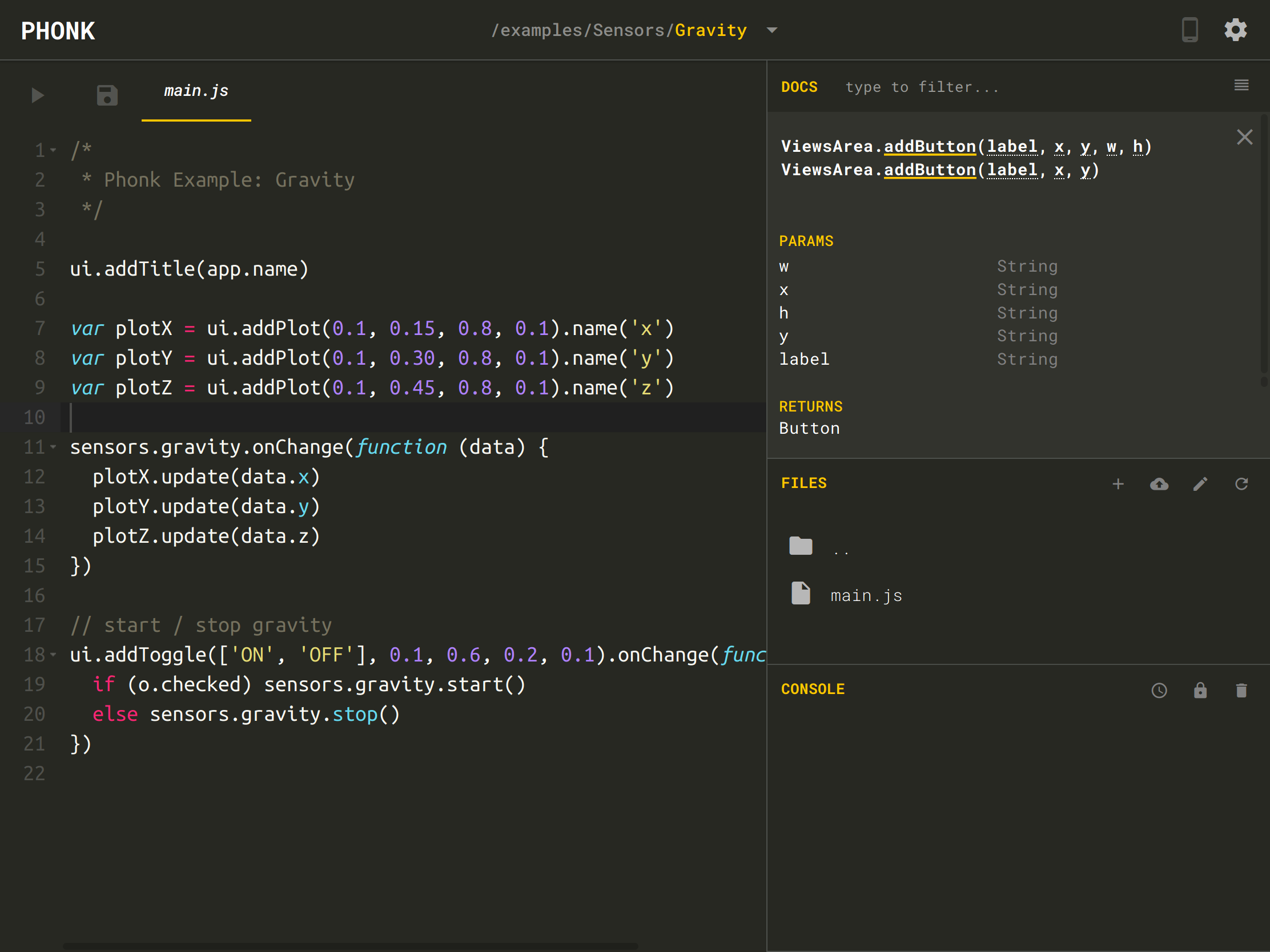Open settings with the gear icon
The height and width of the screenshot is (952, 1270).
coord(1236,30)
